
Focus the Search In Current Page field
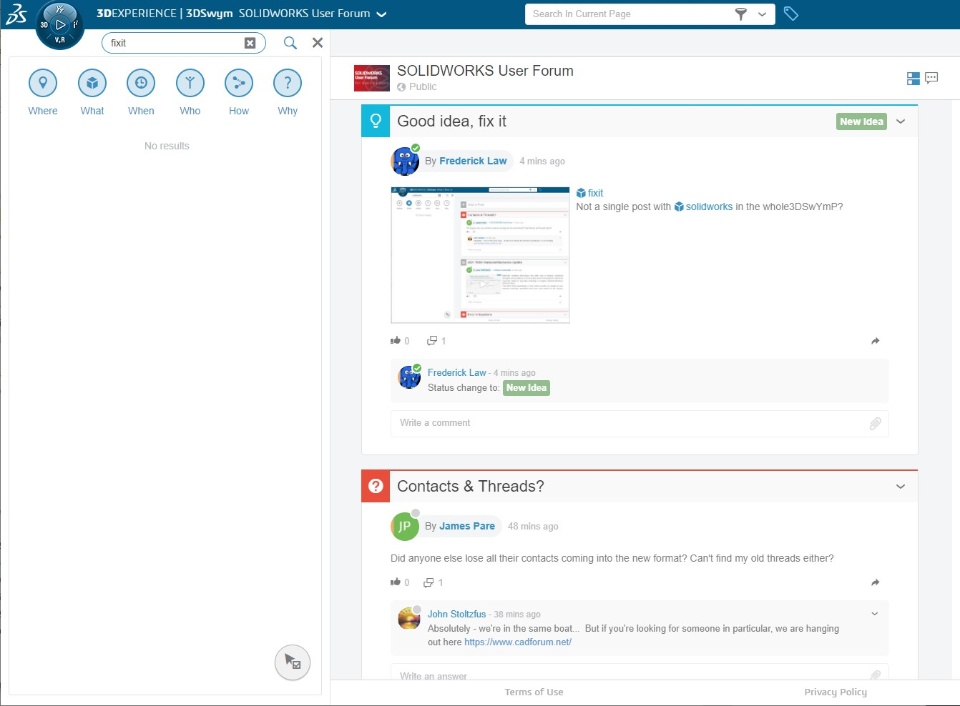(629, 14)
